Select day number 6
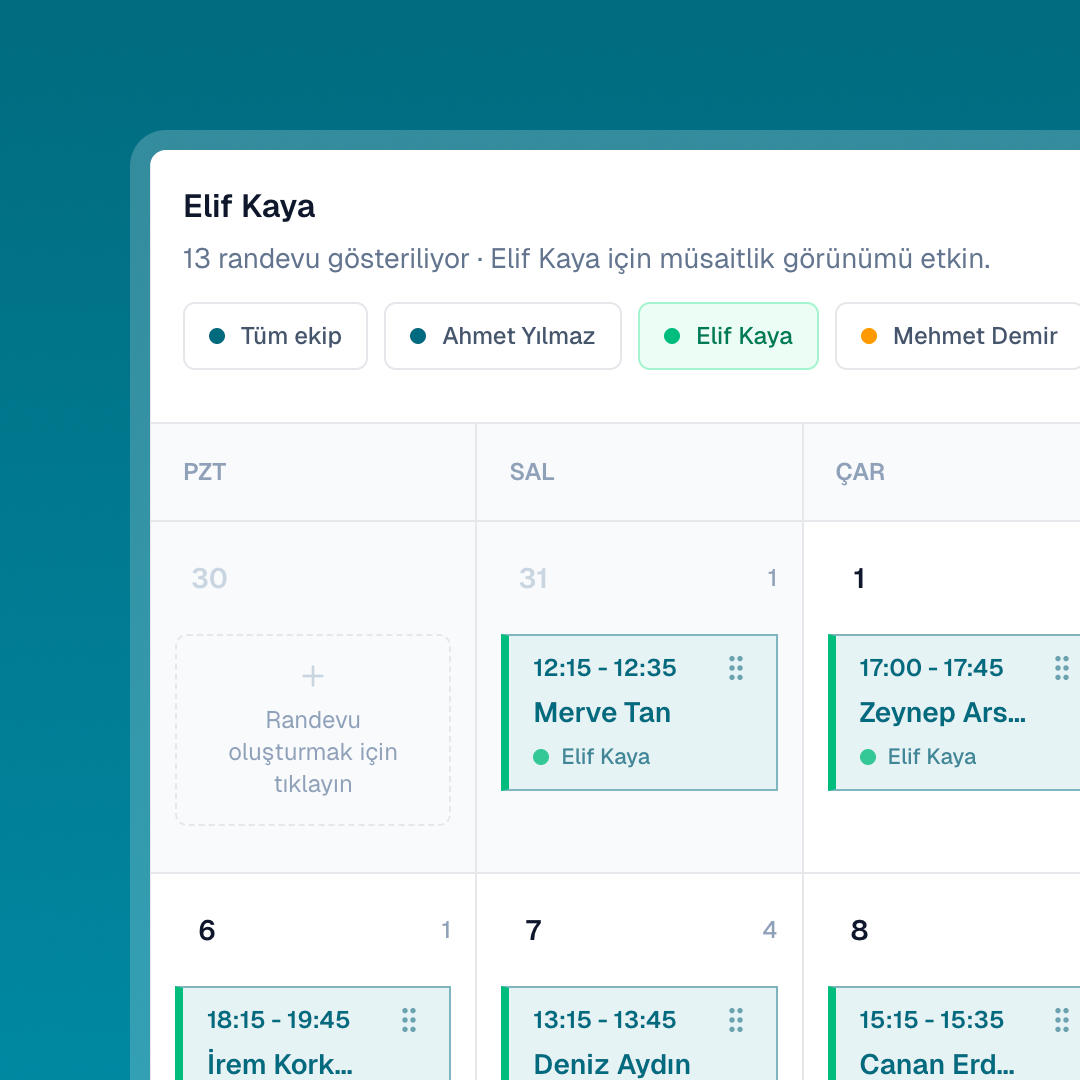 (207, 931)
